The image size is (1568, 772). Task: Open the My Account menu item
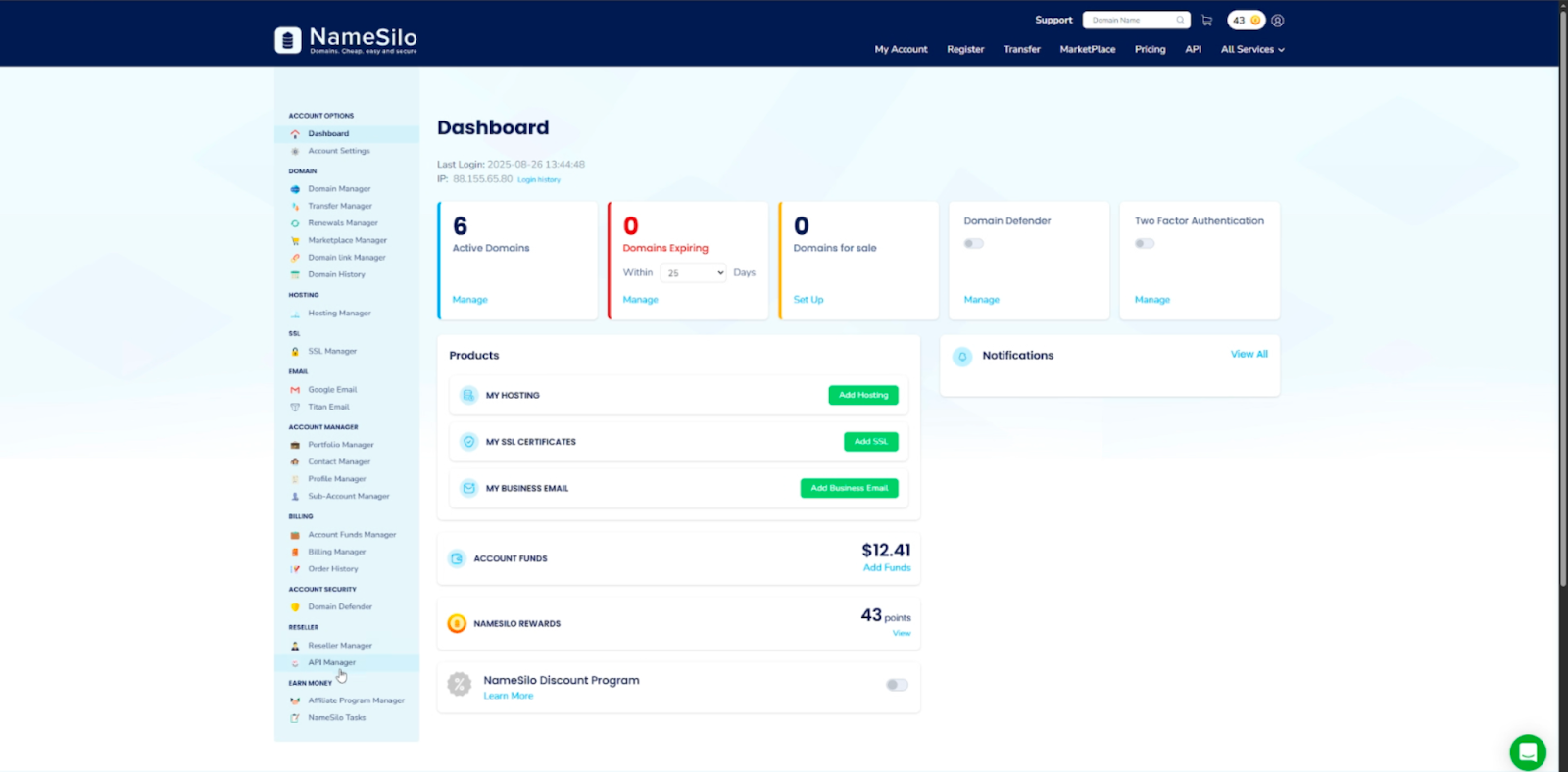[901, 49]
